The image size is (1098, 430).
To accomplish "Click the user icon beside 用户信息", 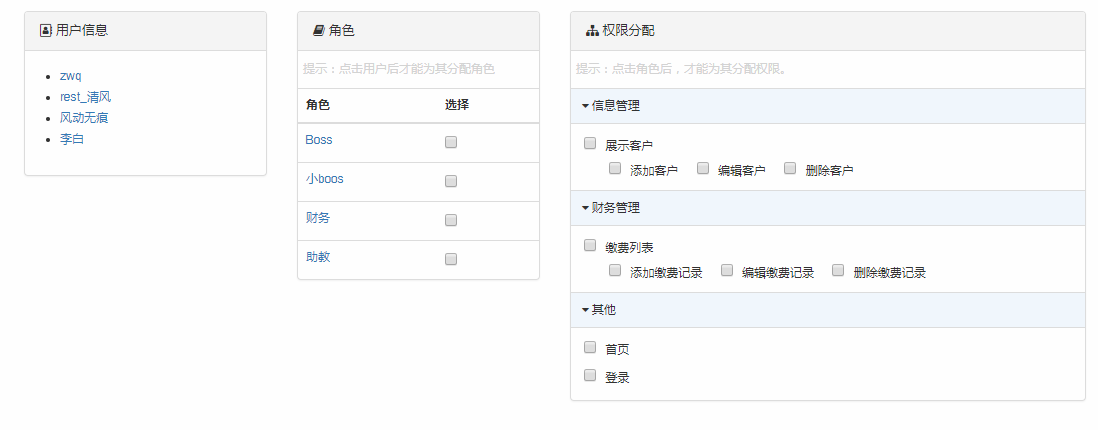I will [x=46, y=31].
